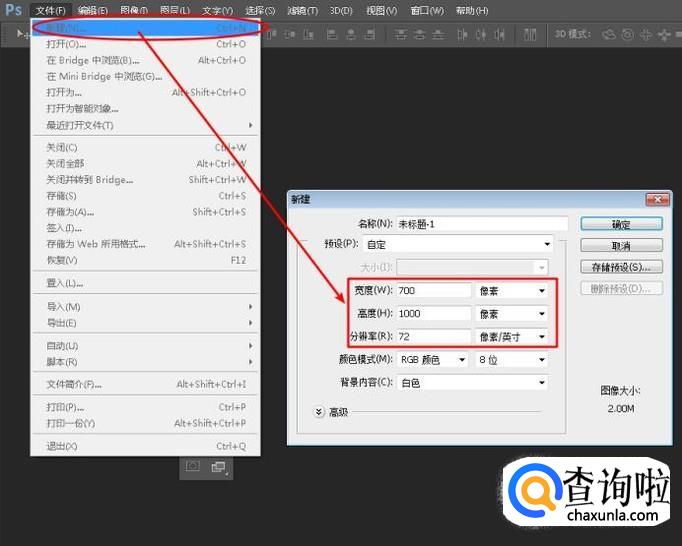682x546 pixels.
Task: Choose 打开(O)... from the File menu
Action: (146, 44)
